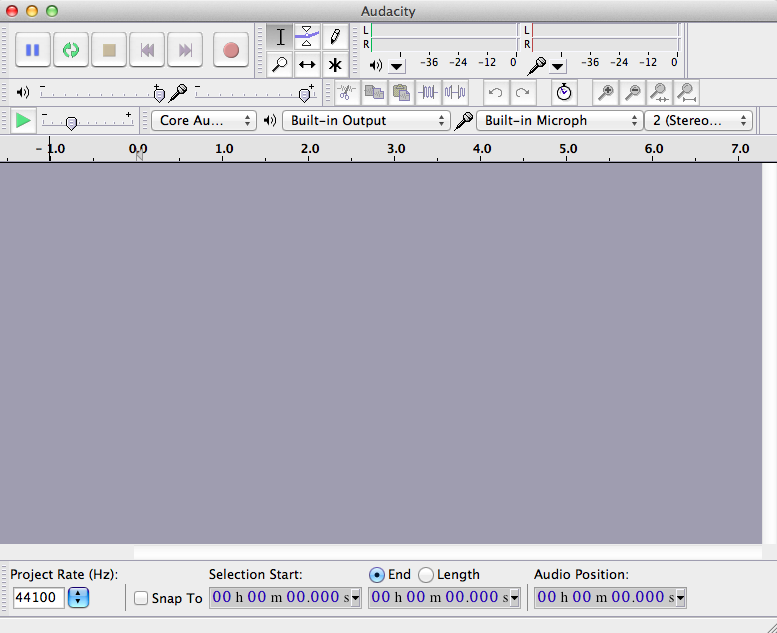The height and width of the screenshot is (633, 777).
Task: Click the playback speed slider thumb
Action: [x=71, y=122]
